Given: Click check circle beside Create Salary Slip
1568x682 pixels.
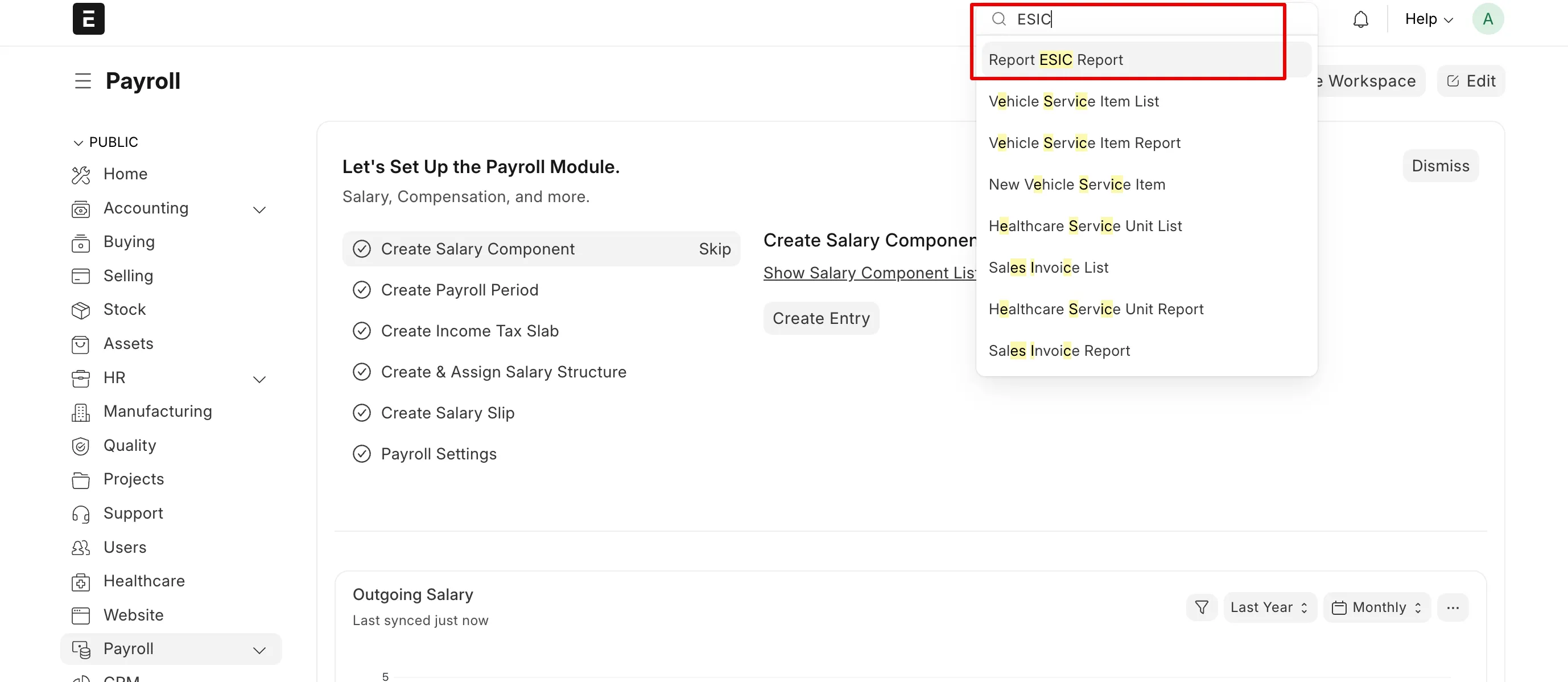Looking at the screenshot, I should point(362,413).
